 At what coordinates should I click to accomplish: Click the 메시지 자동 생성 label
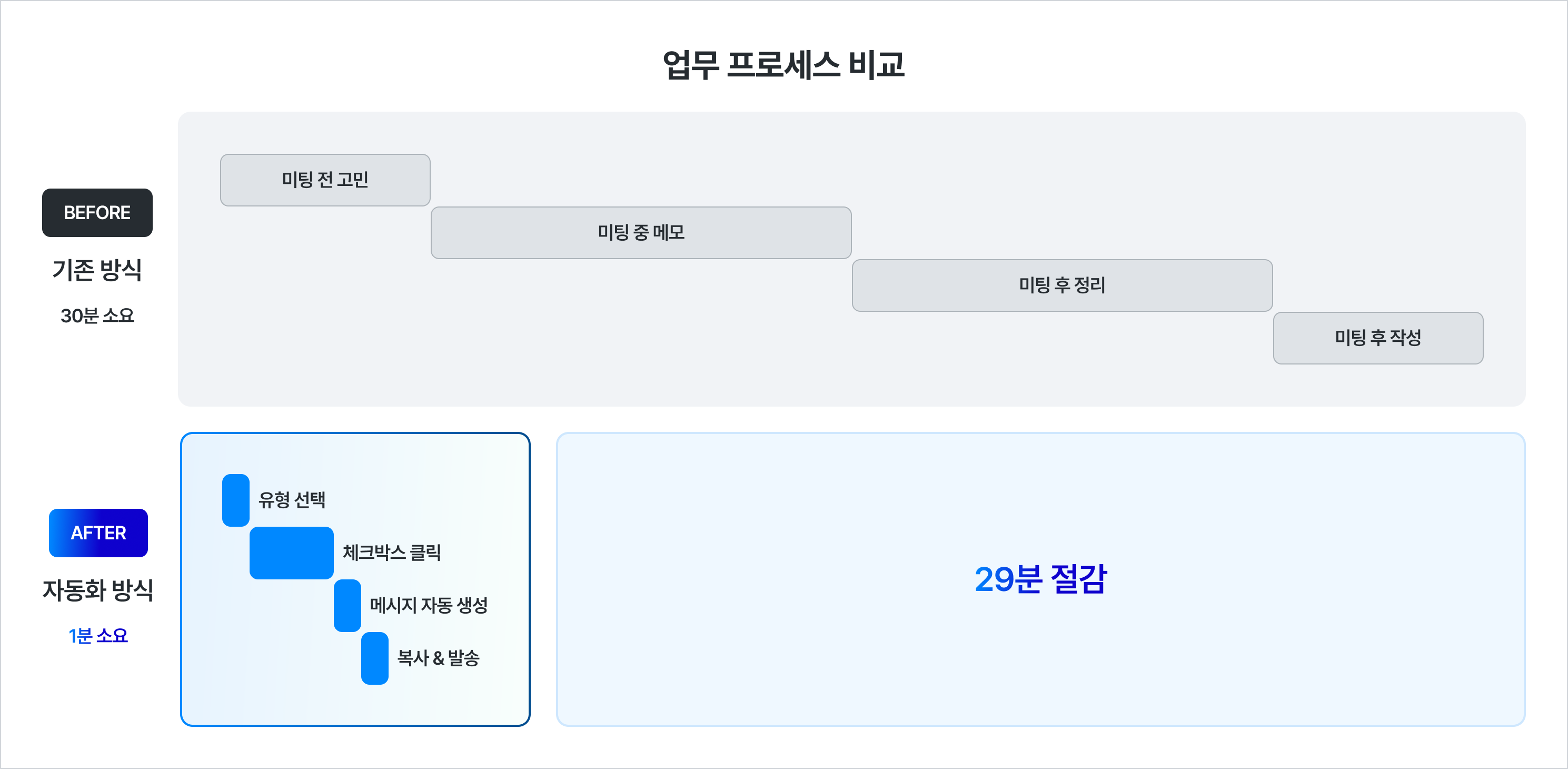pyautogui.click(x=429, y=605)
